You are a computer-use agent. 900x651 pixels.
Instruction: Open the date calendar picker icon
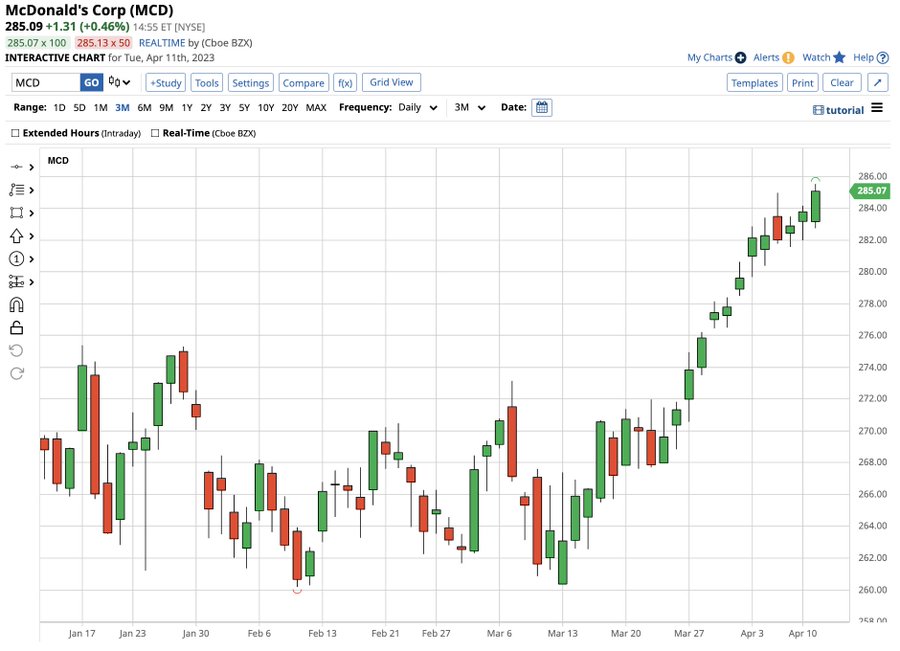541,107
